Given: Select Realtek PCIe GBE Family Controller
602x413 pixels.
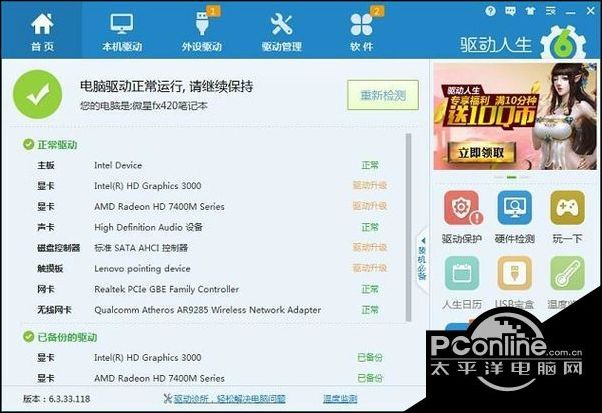Looking at the screenshot, I should (x=208, y=289).
